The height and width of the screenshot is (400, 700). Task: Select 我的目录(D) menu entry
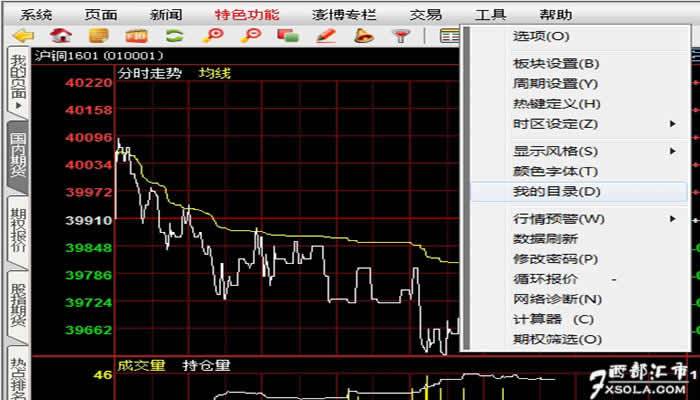(579, 192)
